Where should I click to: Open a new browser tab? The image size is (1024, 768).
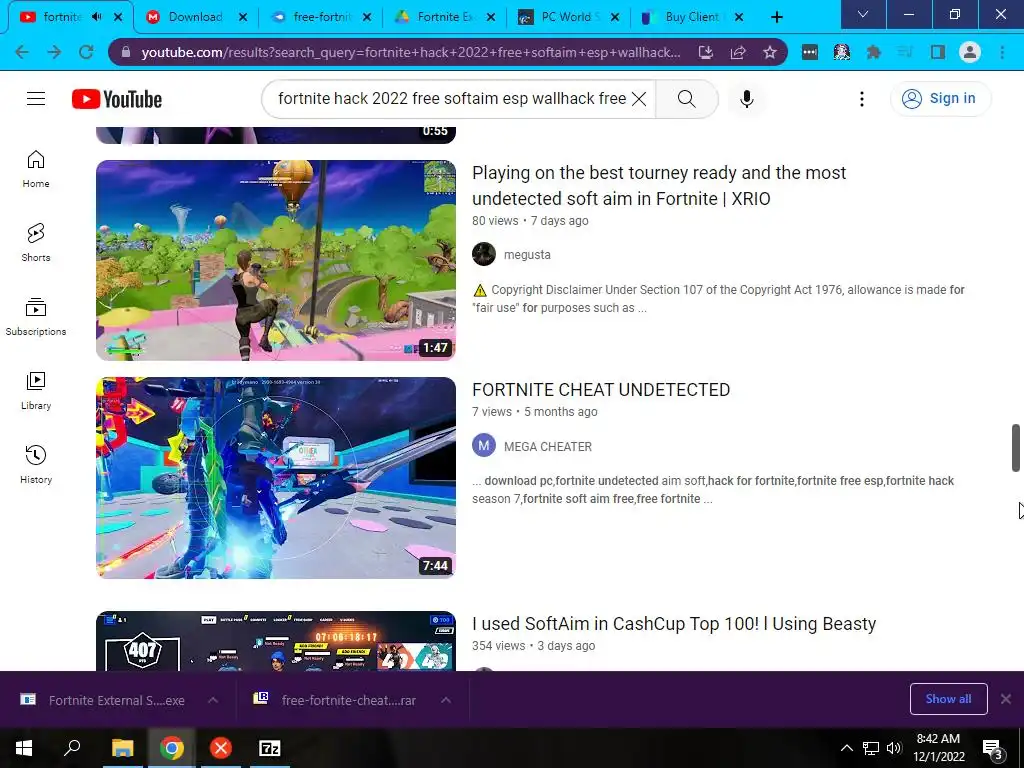[776, 17]
